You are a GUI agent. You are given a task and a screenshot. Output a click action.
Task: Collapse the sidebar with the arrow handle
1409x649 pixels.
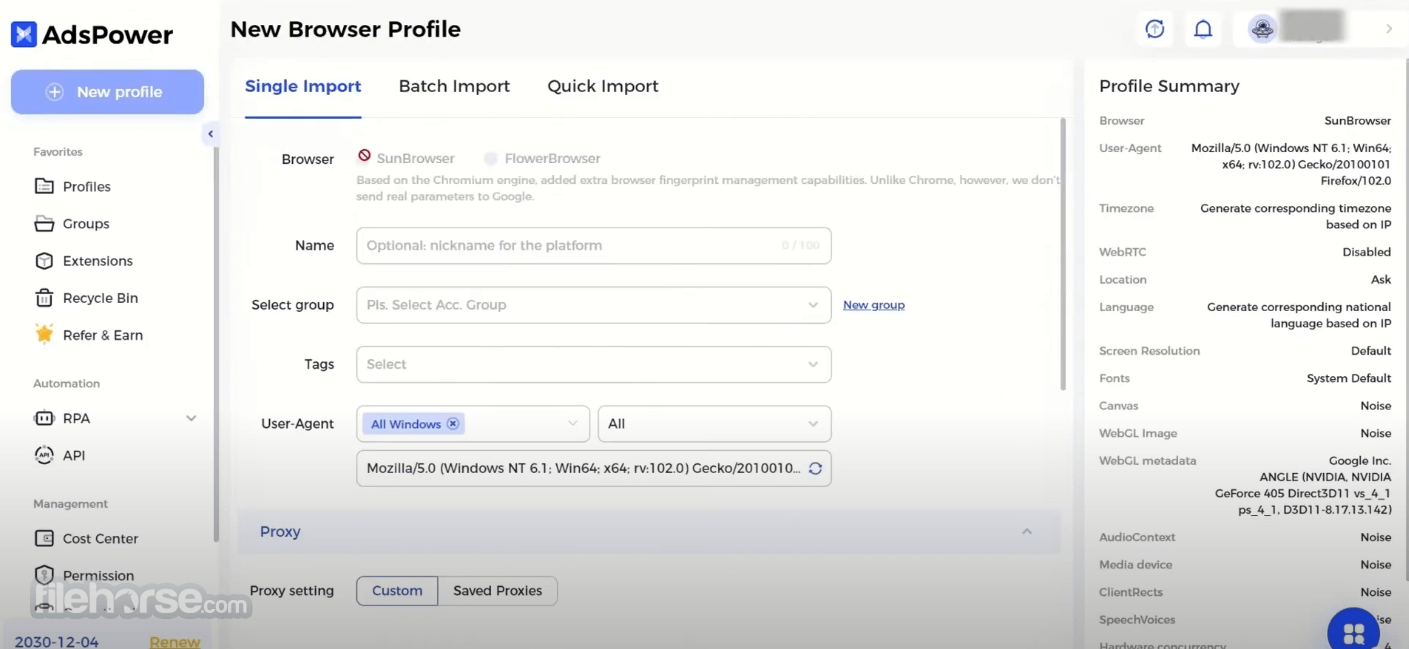coord(210,134)
